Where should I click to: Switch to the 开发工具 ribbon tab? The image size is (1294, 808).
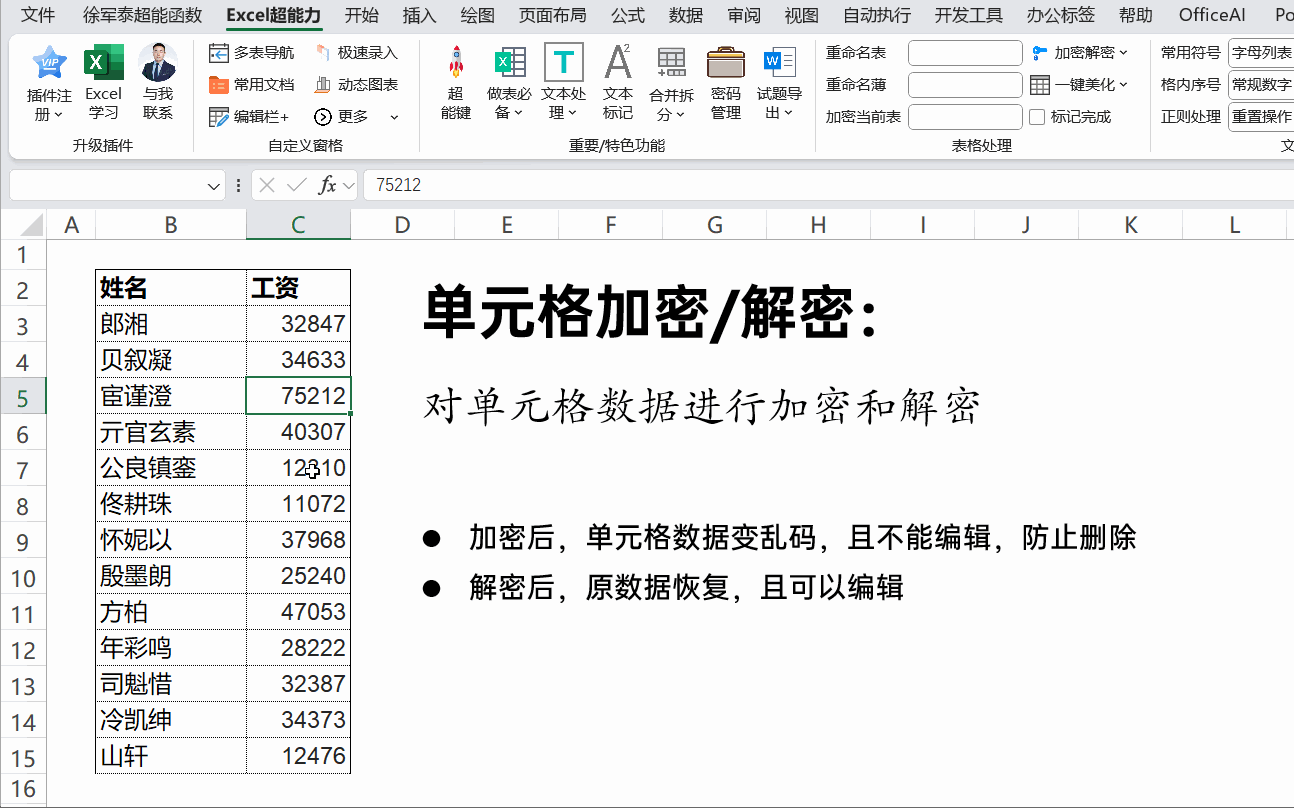(969, 15)
